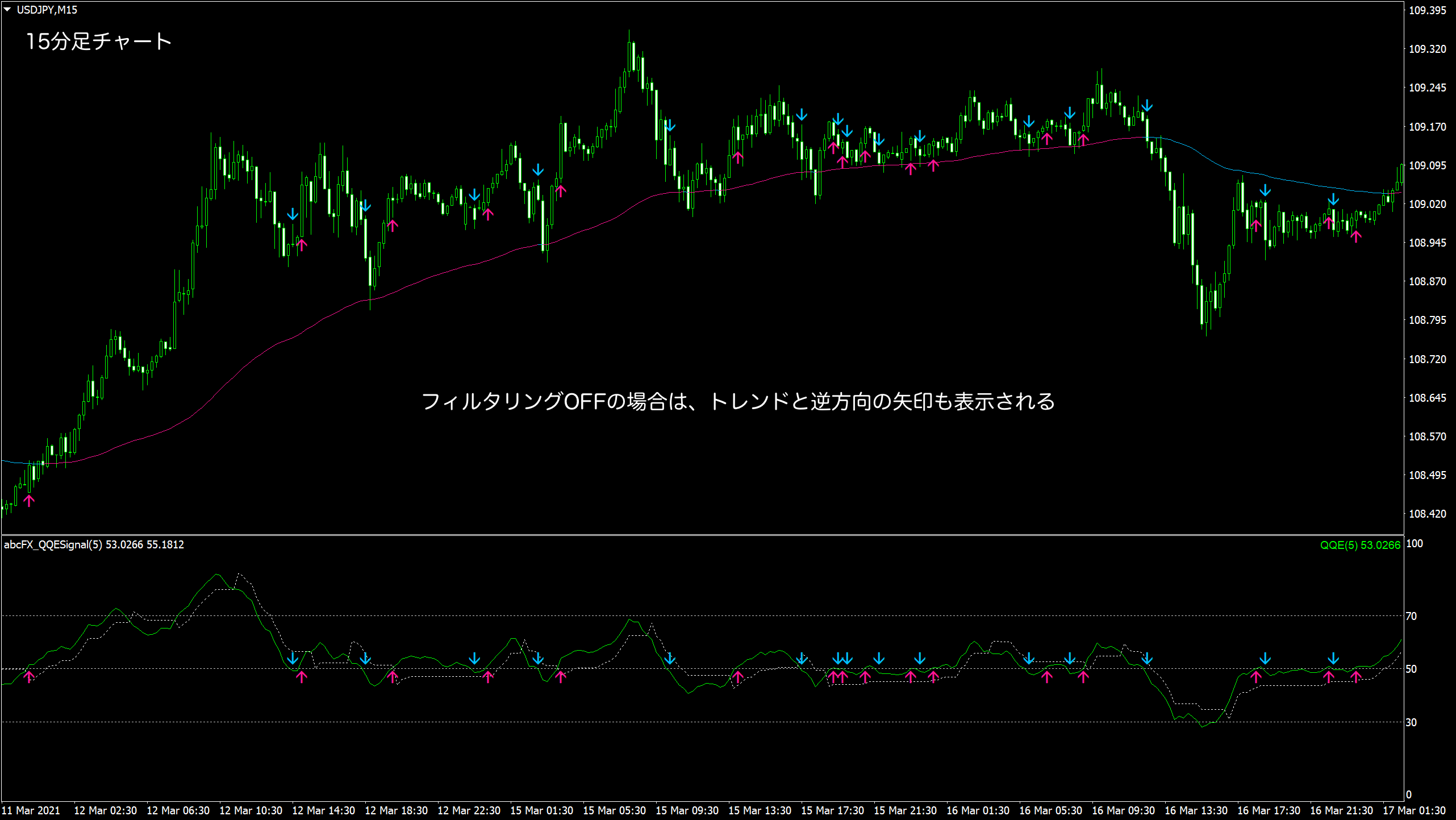Click the 15分足チャート text label
The image size is (1456, 820).
[x=99, y=41]
